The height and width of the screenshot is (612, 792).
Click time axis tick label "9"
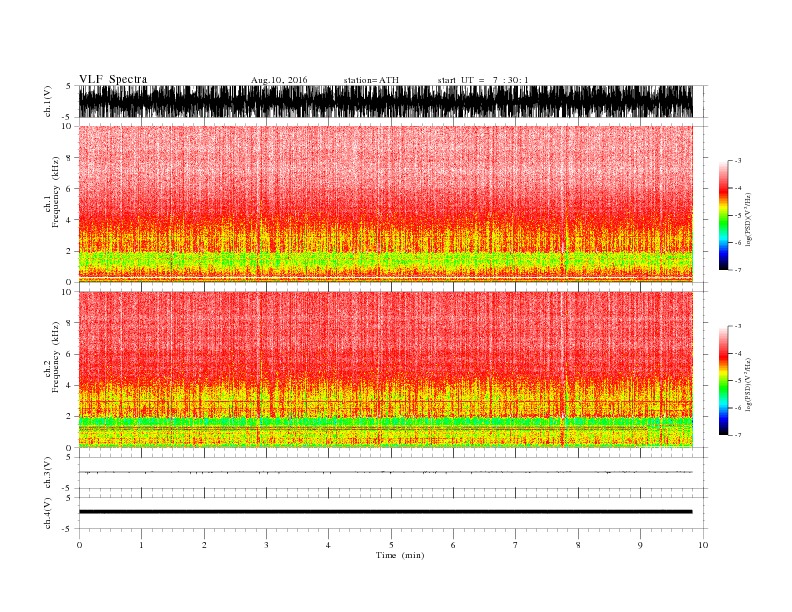640,545
